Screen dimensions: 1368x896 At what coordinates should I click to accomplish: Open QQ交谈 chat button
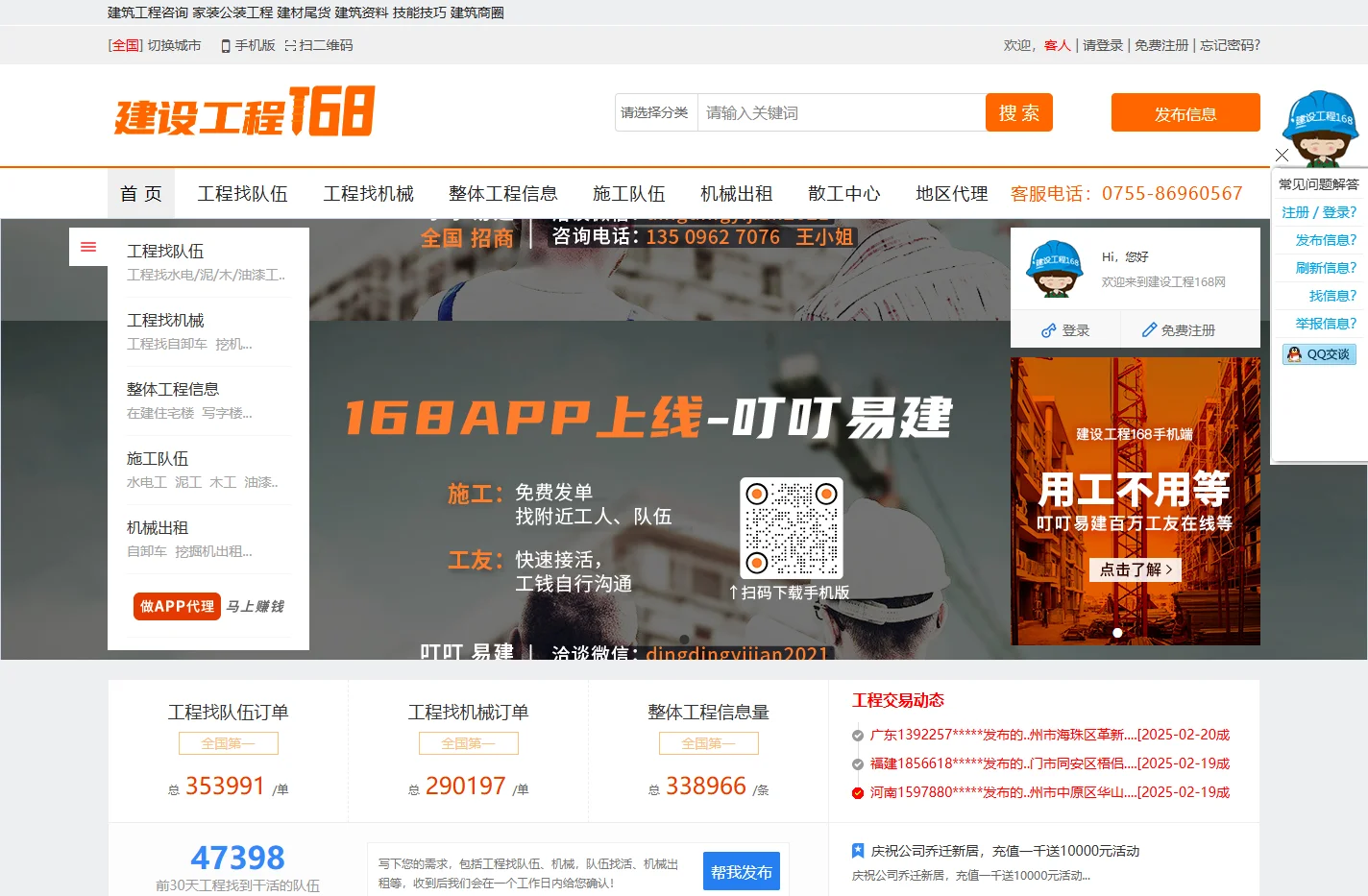[1319, 354]
